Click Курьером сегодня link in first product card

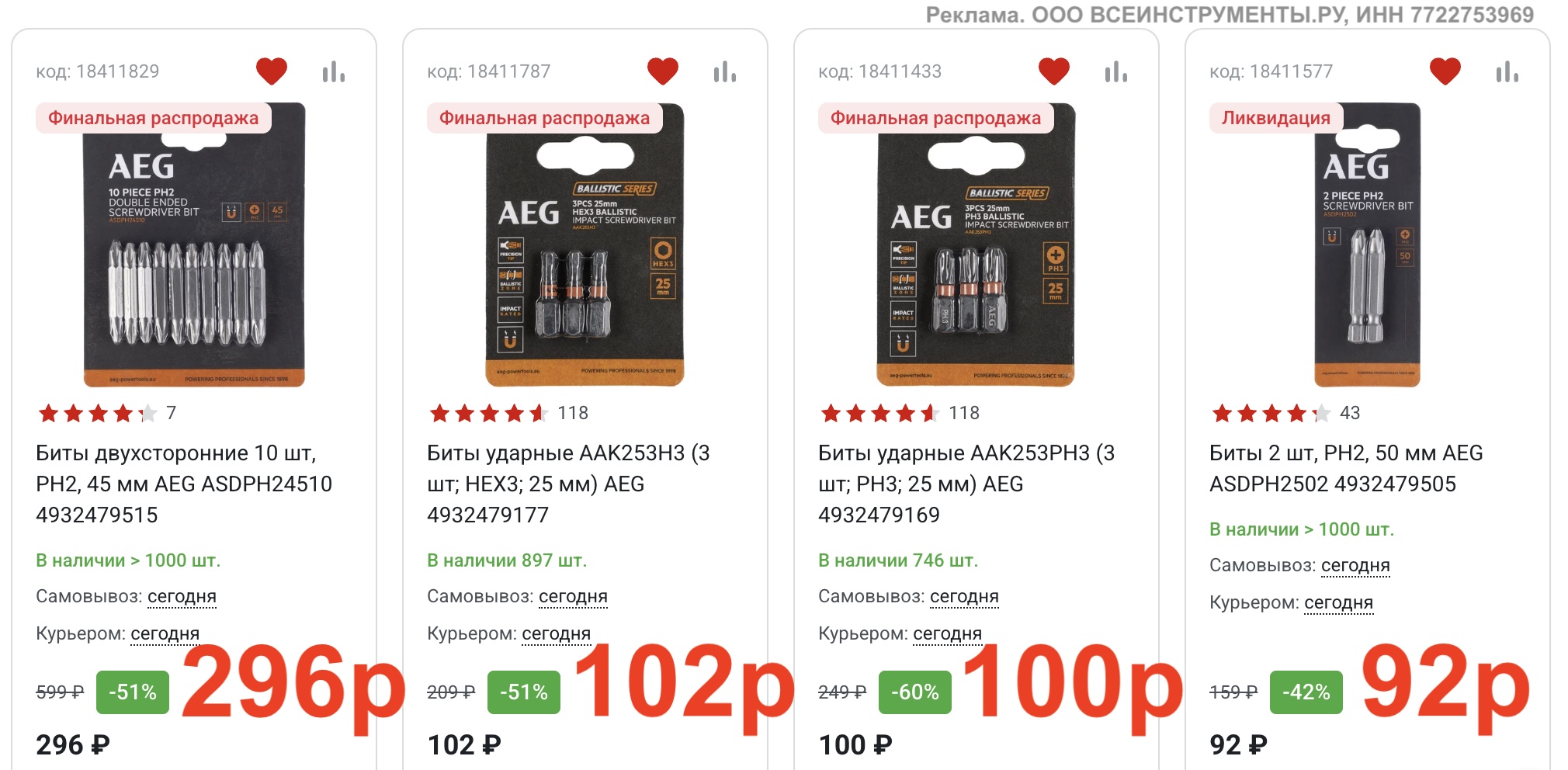(x=165, y=633)
